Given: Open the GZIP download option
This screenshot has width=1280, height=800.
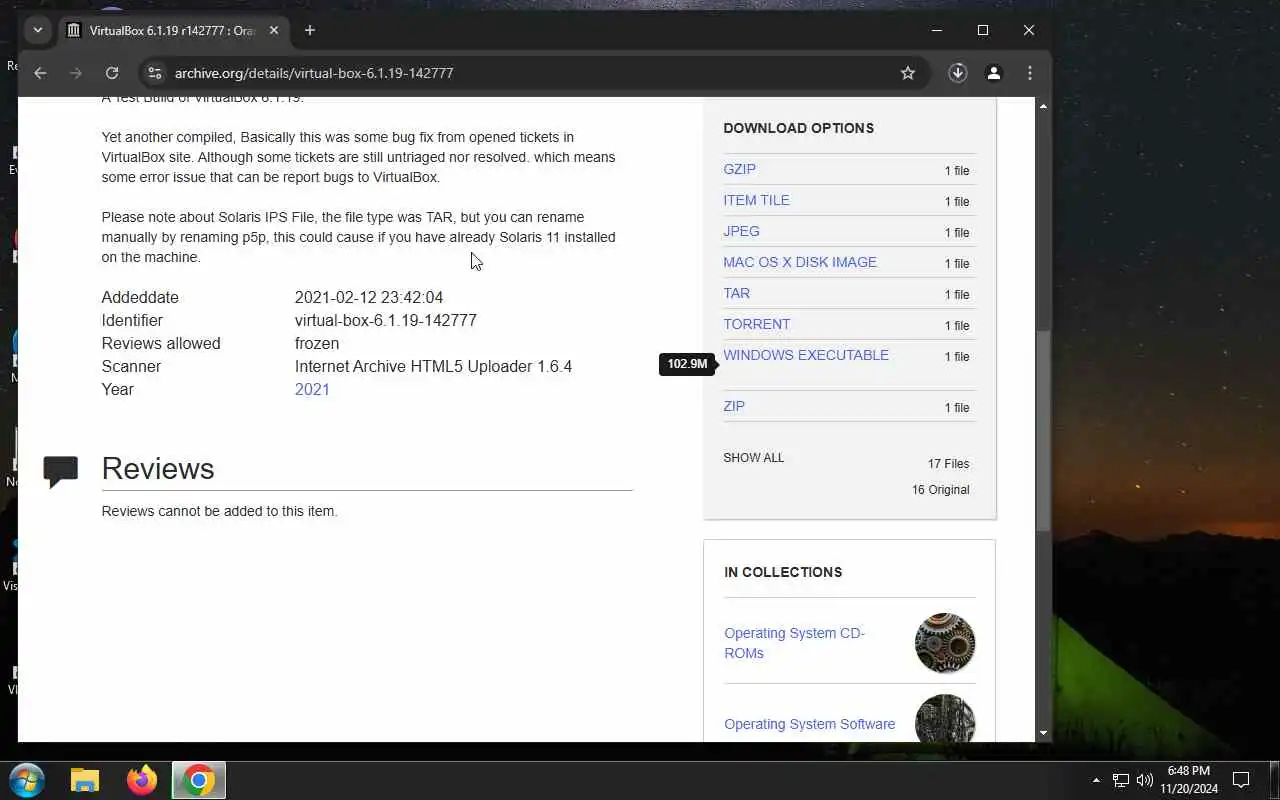Looking at the screenshot, I should [x=740, y=169].
